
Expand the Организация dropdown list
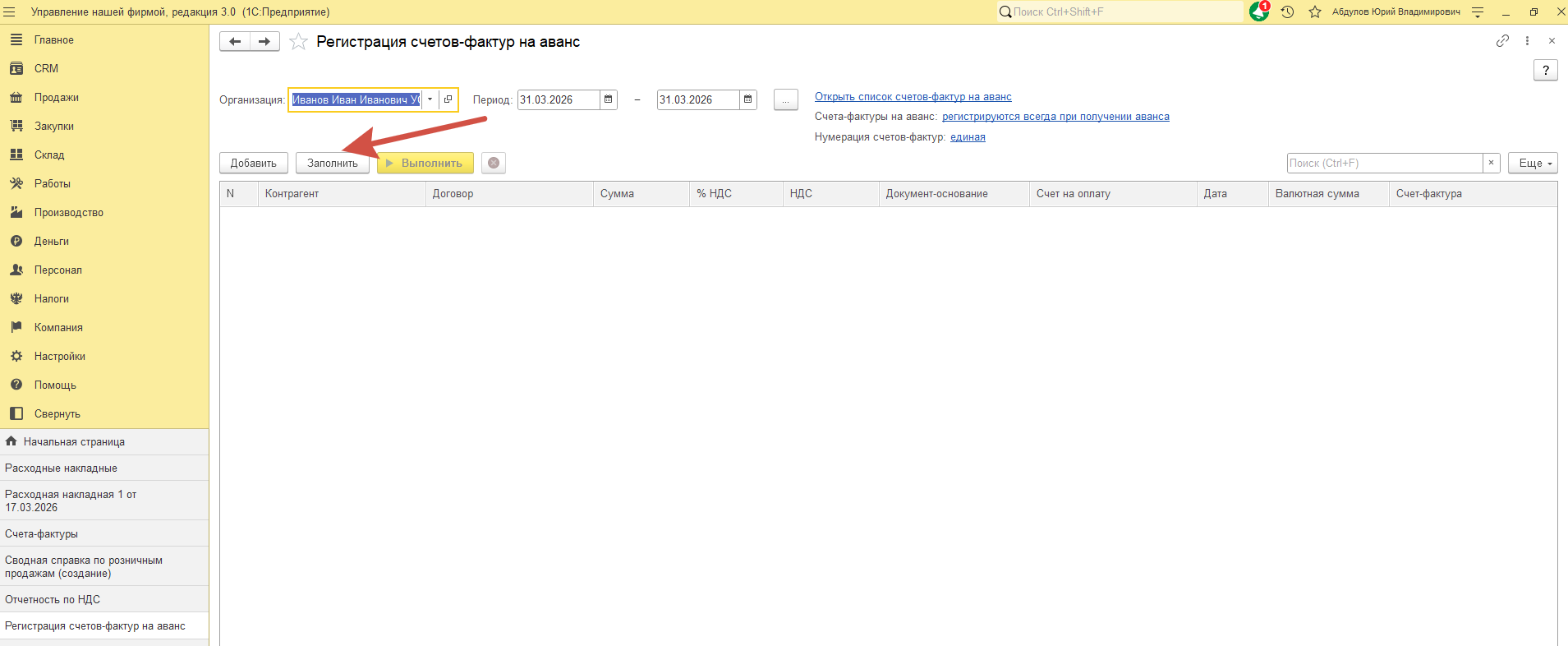coord(430,99)
